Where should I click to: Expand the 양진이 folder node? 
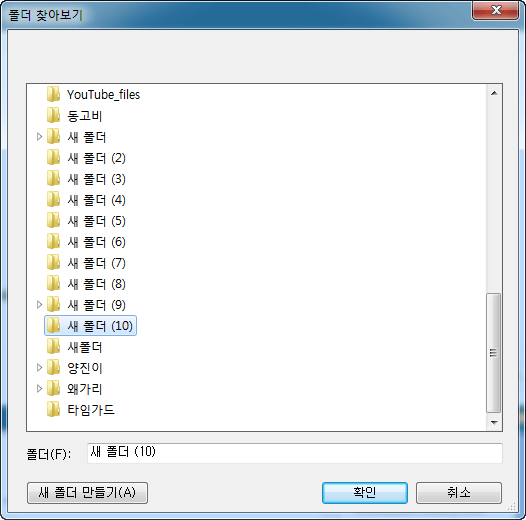coord(39,368)
